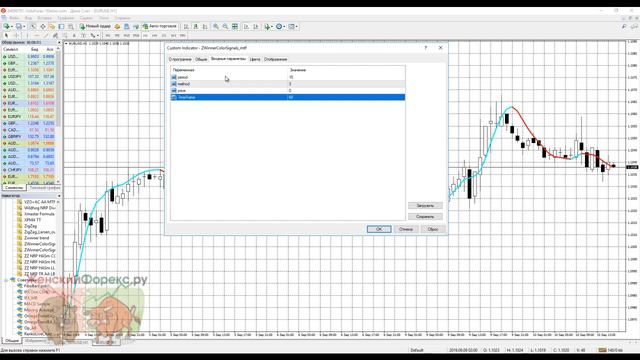The image size is (640, 360).
Task: Open the profiles dropdown arrow
Action: pos(24,26)
